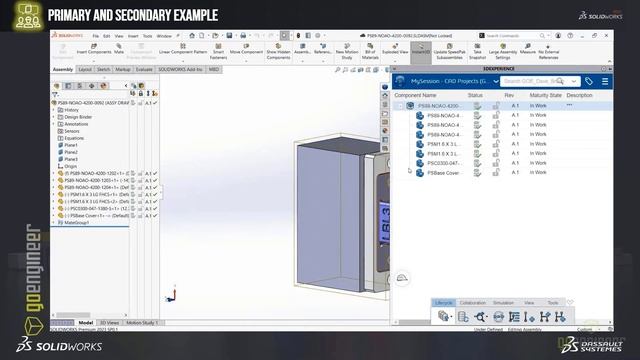Select Plane1 in the feature tree

(68, 145)
